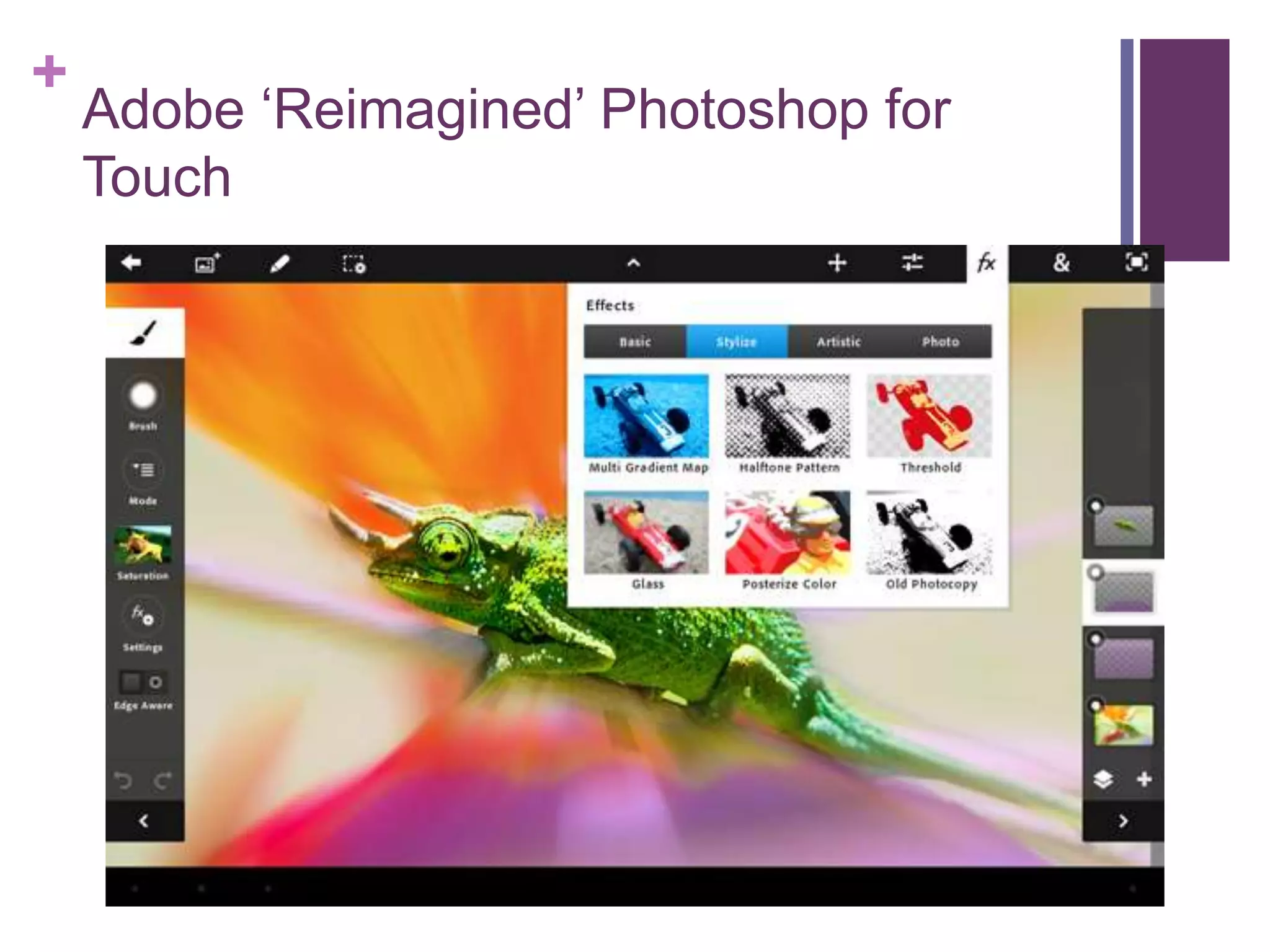Collapse the top bar with chevron
Viewport: 1270px width, 952px height.
[x=633, y=263]
